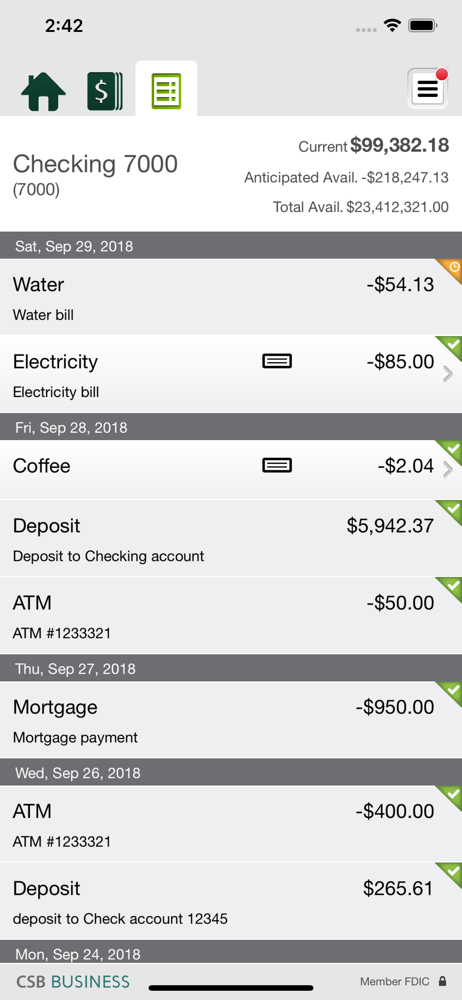Open the Water bill transaction
Image resolution: width=462 pixels, height=1000 pixels.
coord(231,297)
